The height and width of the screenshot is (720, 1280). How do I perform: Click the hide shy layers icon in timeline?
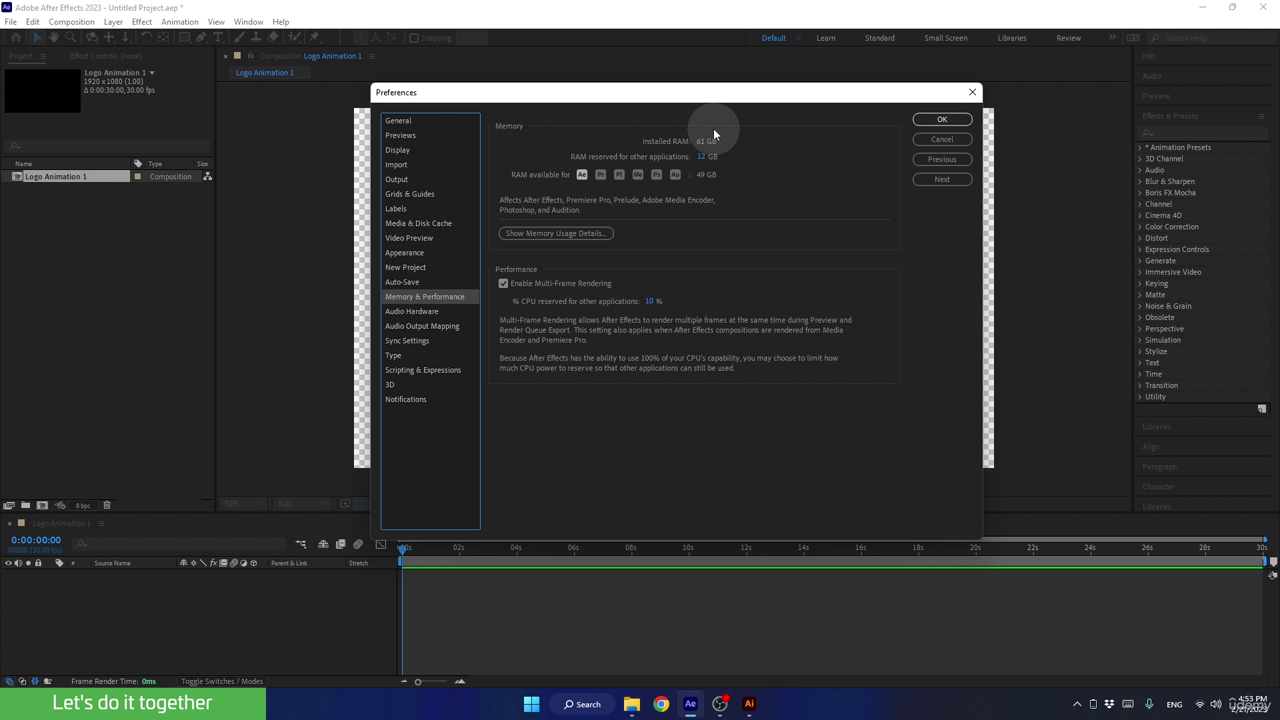point(323,544)
